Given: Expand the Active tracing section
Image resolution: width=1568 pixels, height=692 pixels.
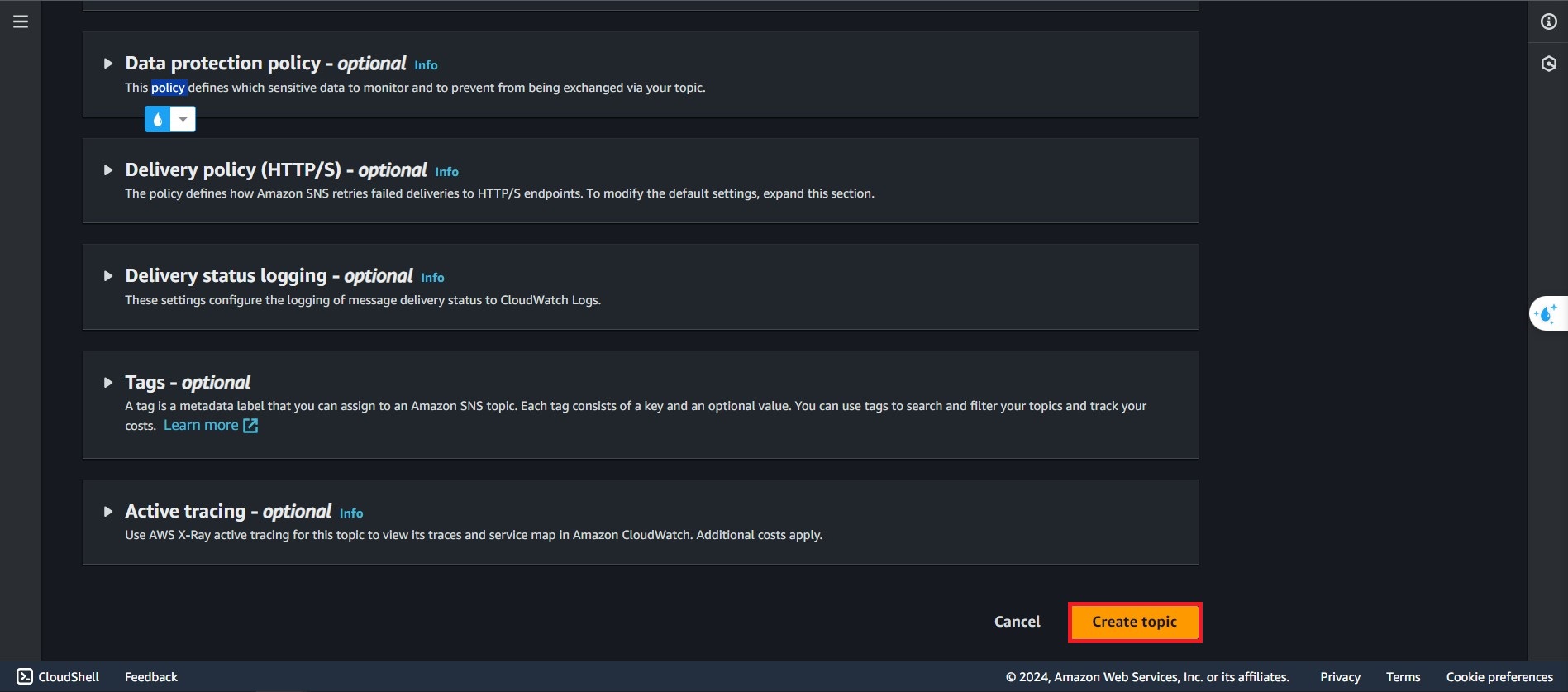Looking at the screenshot, I should tap(107, 512).
